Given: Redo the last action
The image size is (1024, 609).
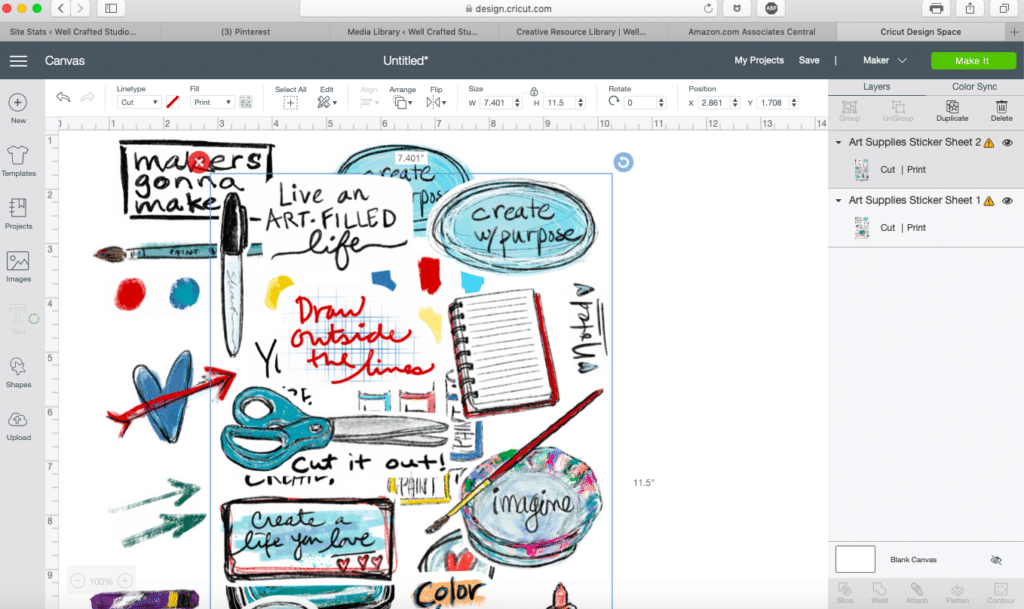Looking at the screenshot, I should pyautogui.click(x=88, y=97).
